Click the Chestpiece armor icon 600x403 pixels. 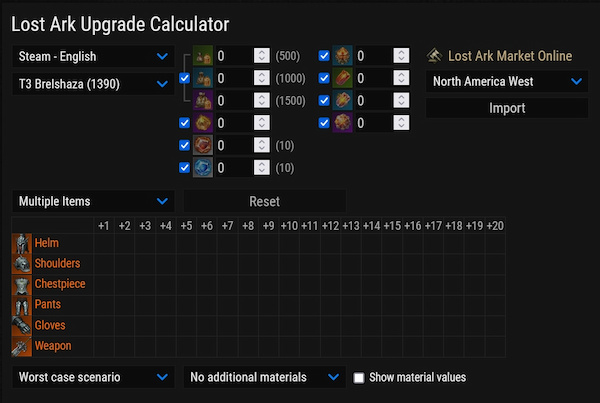click(x=22, y=284)
